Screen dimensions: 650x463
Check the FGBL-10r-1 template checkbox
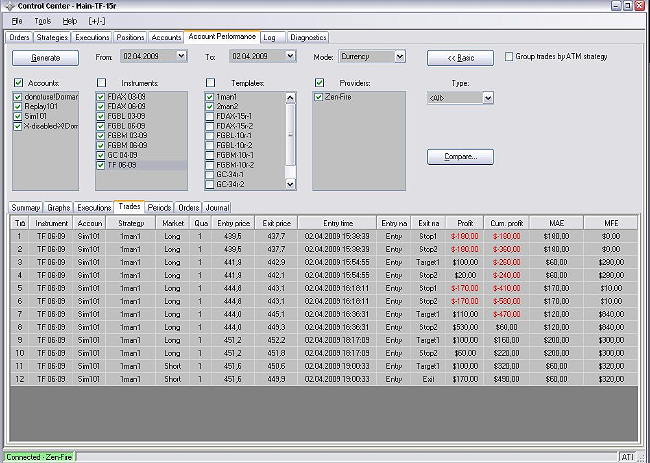point(209,137)
